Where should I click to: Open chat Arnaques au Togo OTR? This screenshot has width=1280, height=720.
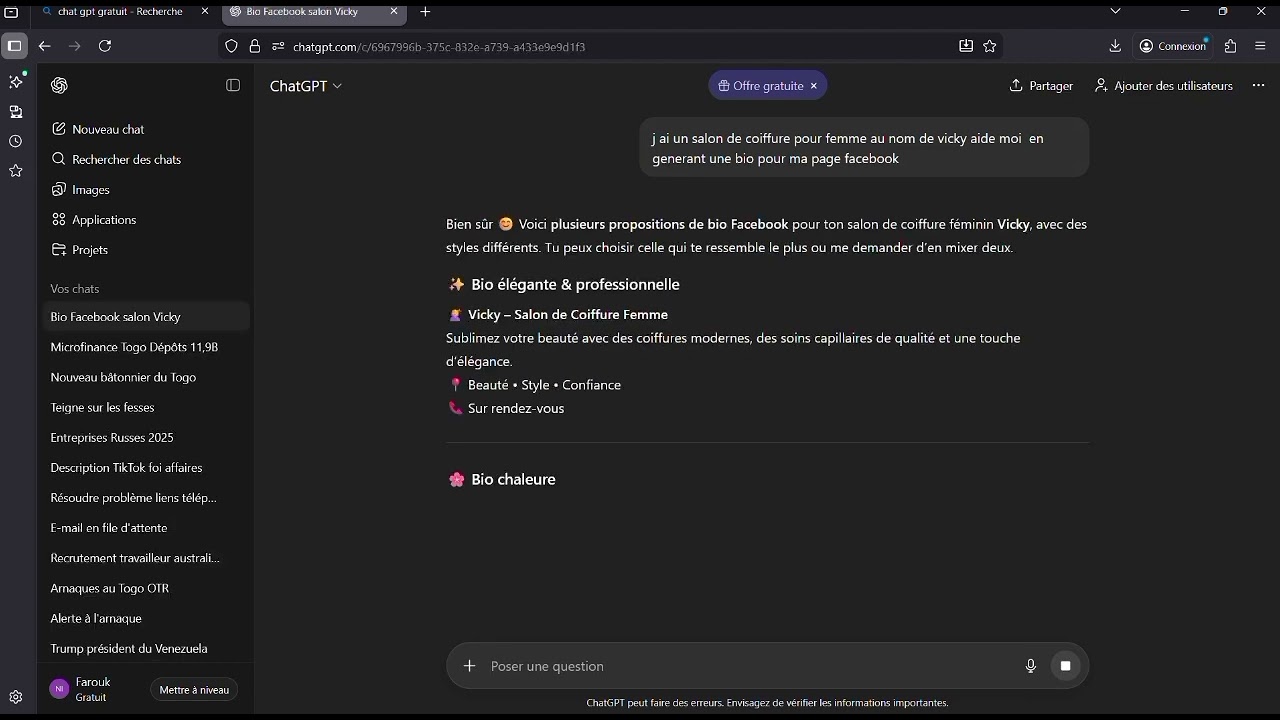[145, 588]
